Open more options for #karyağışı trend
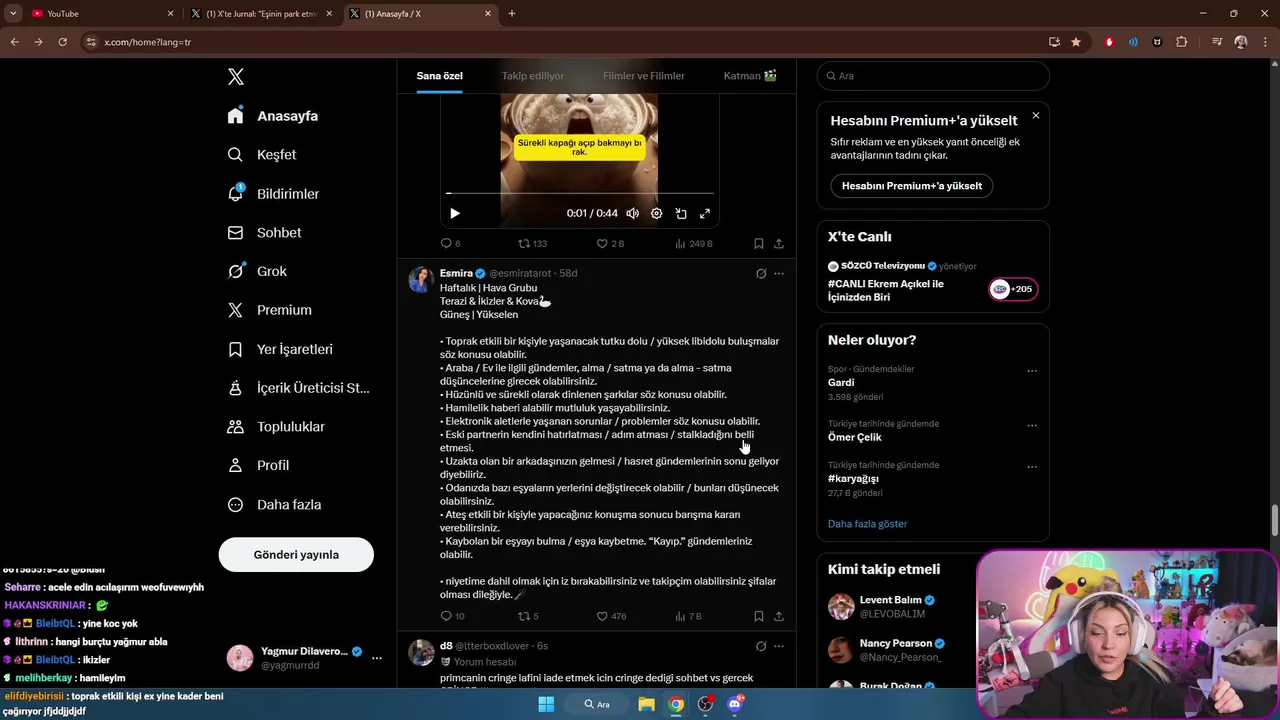The height and width of the screenshot is (720, 1280). pyautogui.click(x=1032, y=466)
